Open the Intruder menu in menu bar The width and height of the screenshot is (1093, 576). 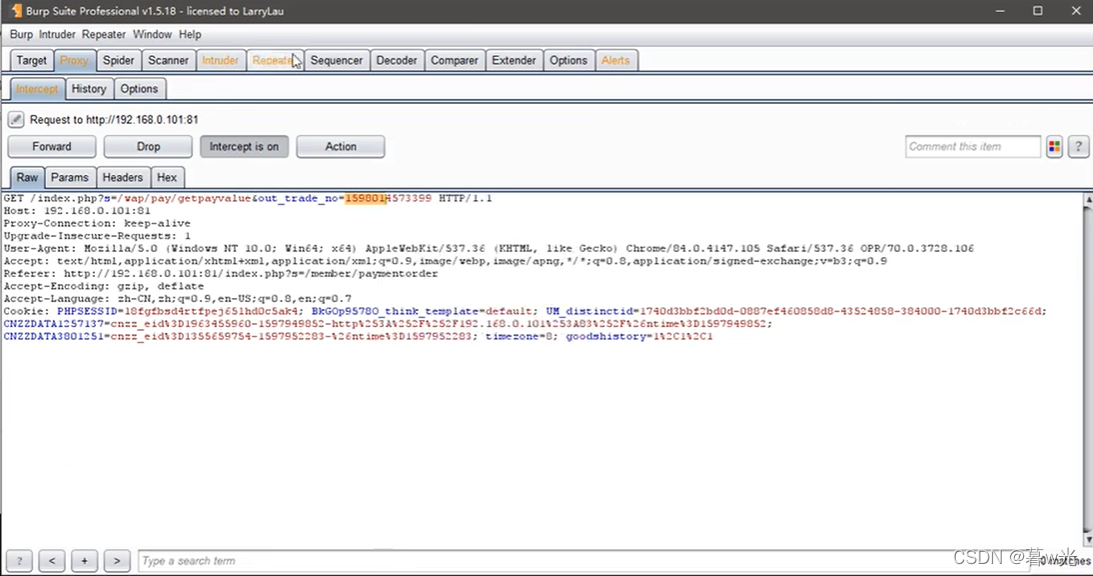57,34
